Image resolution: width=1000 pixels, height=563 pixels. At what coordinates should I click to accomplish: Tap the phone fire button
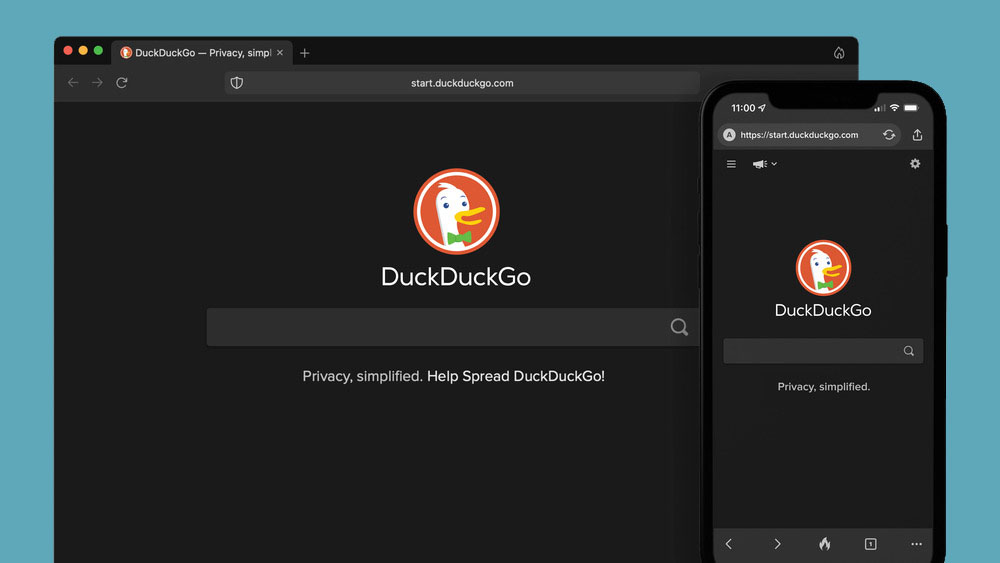pos(825,544)
